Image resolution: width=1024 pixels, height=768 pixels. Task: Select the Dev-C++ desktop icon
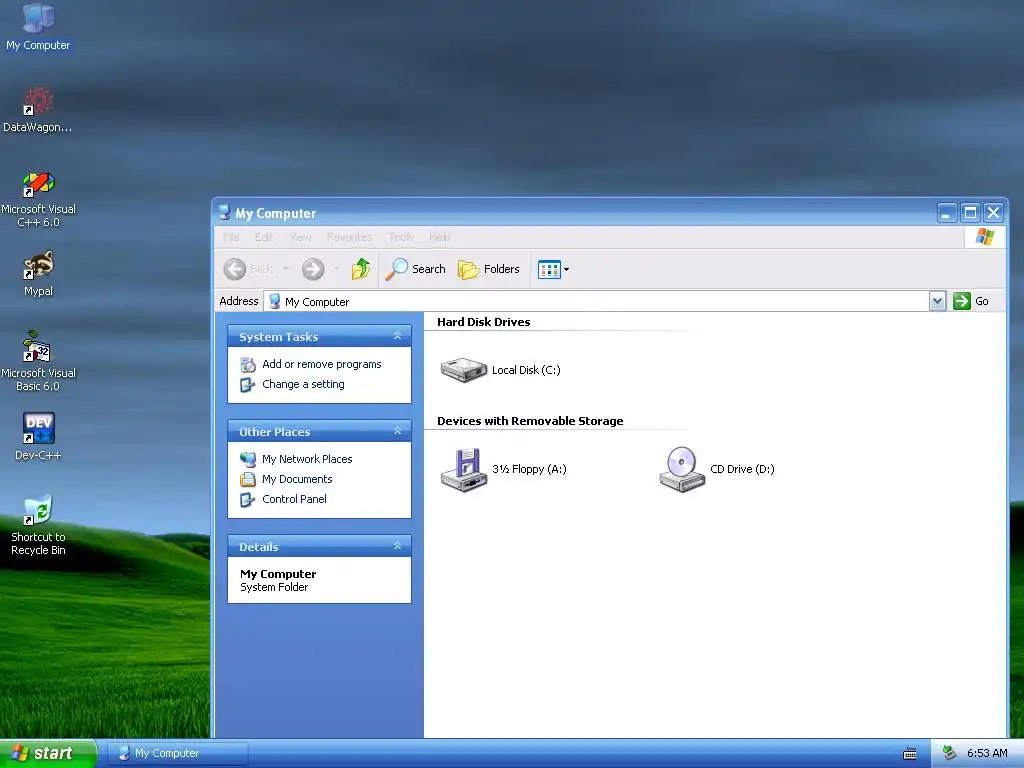click(38, 436)
